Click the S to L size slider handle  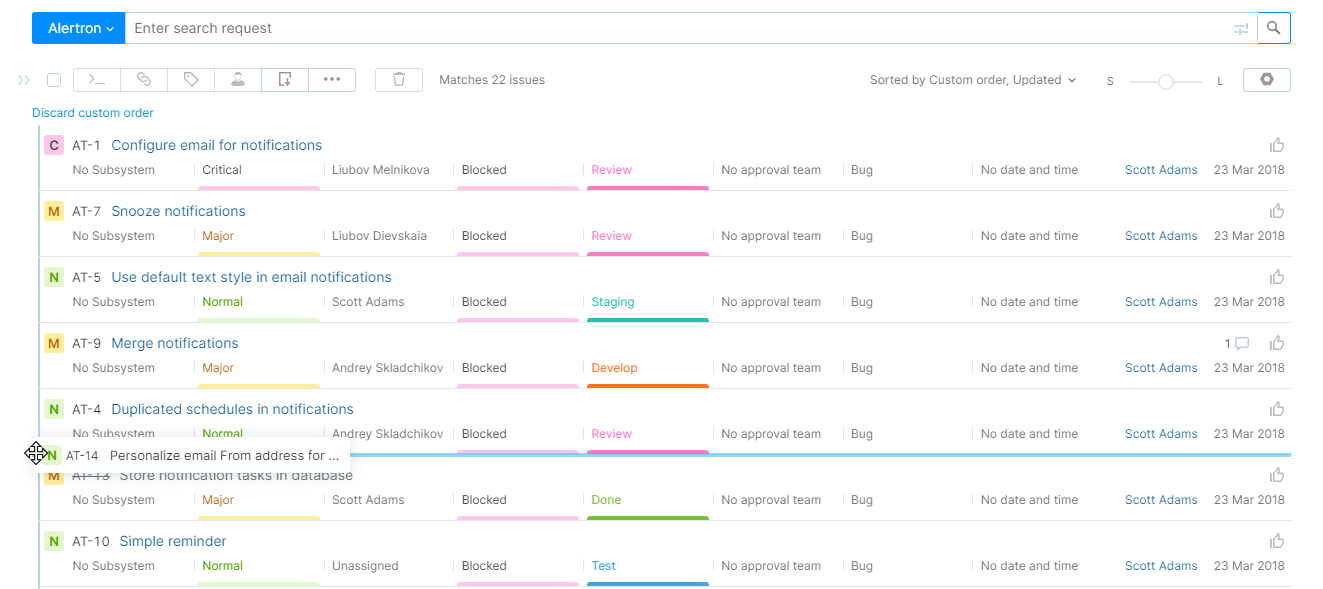pyautogui.click(x=1165, y=82)
